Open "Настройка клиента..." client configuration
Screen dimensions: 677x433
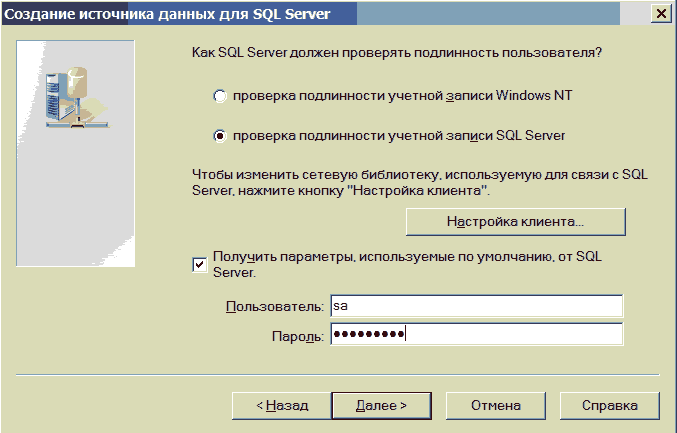pos(515,220)
